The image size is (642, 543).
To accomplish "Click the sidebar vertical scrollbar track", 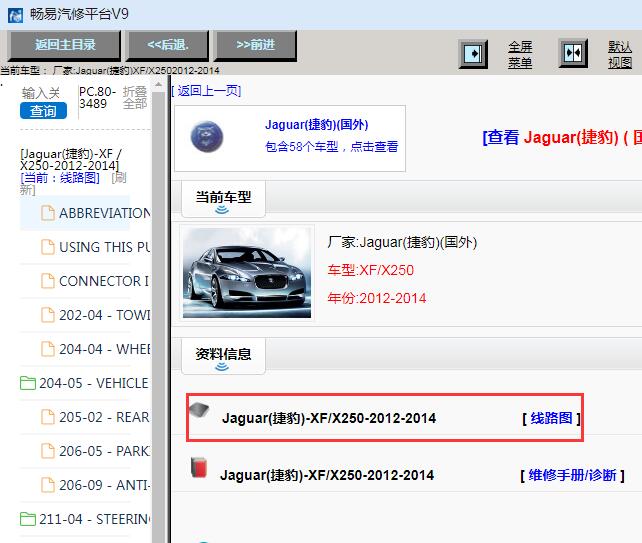I will point(158,317).
